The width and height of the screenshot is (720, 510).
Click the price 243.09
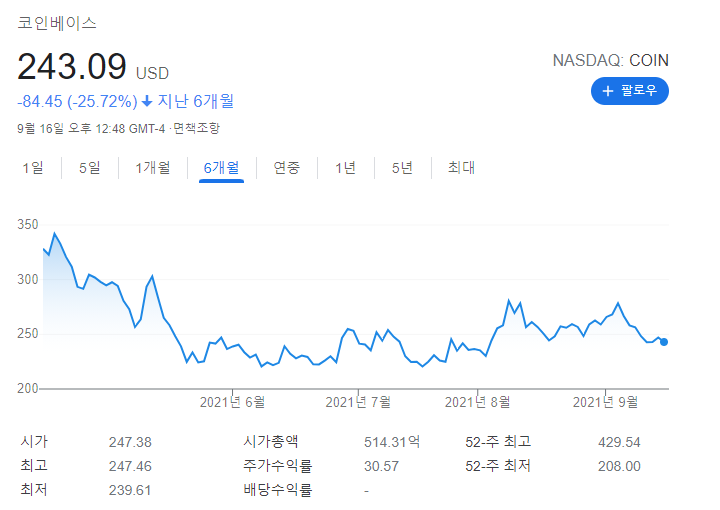click(x=72, y=67)
